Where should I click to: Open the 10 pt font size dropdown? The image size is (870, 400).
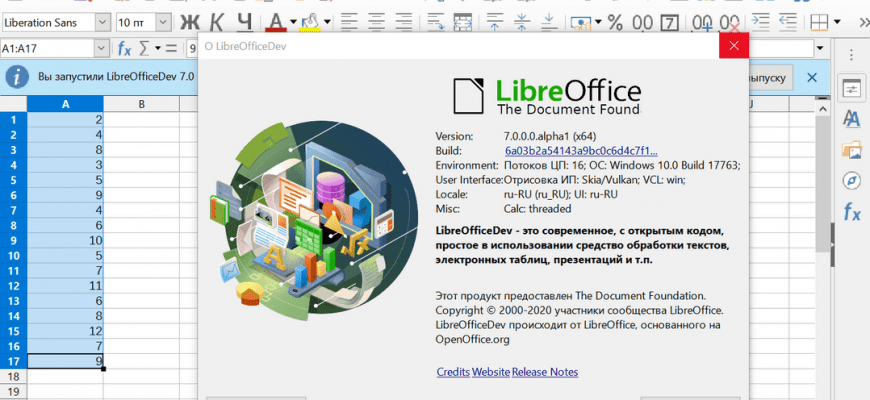click(163, 22)
